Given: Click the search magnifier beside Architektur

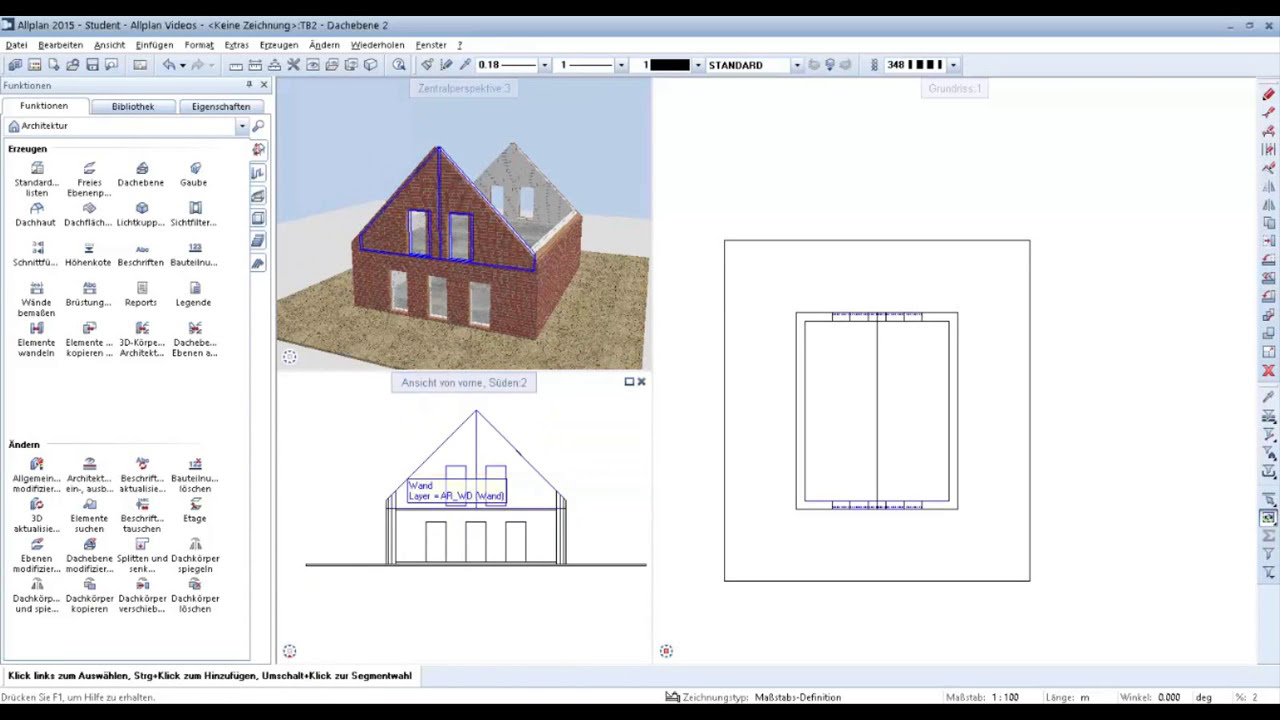Looking at the screenshot, I should (258, 126).
